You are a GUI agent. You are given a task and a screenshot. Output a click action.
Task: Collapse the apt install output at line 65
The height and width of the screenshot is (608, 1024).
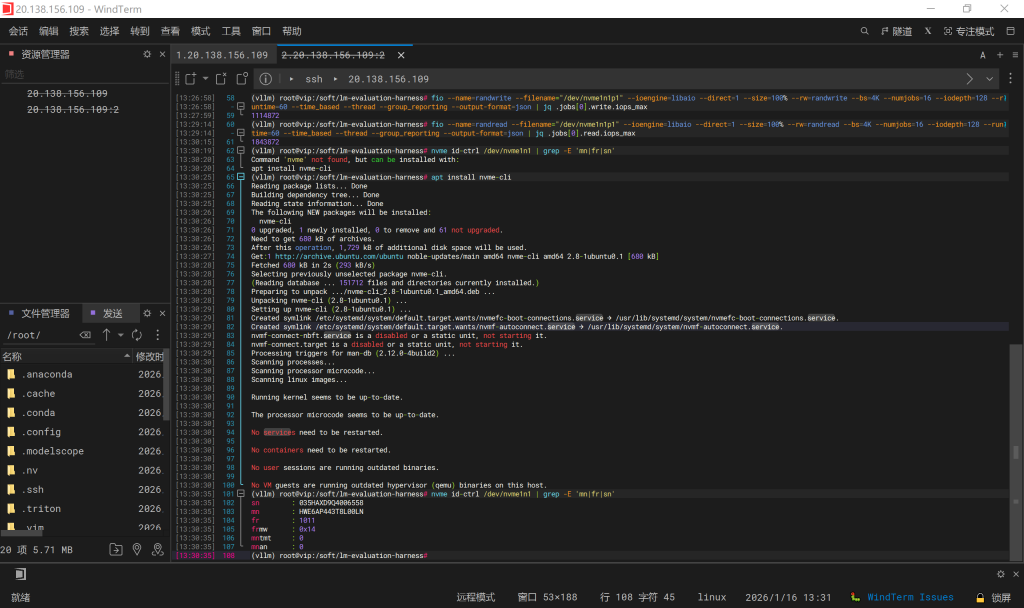[241, 177]
